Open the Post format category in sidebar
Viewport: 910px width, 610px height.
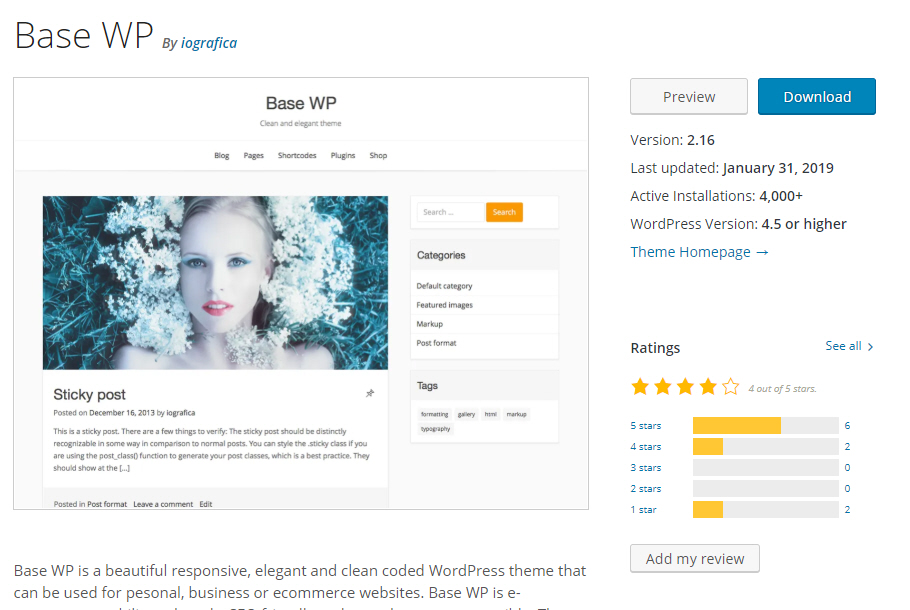[436, 343]
